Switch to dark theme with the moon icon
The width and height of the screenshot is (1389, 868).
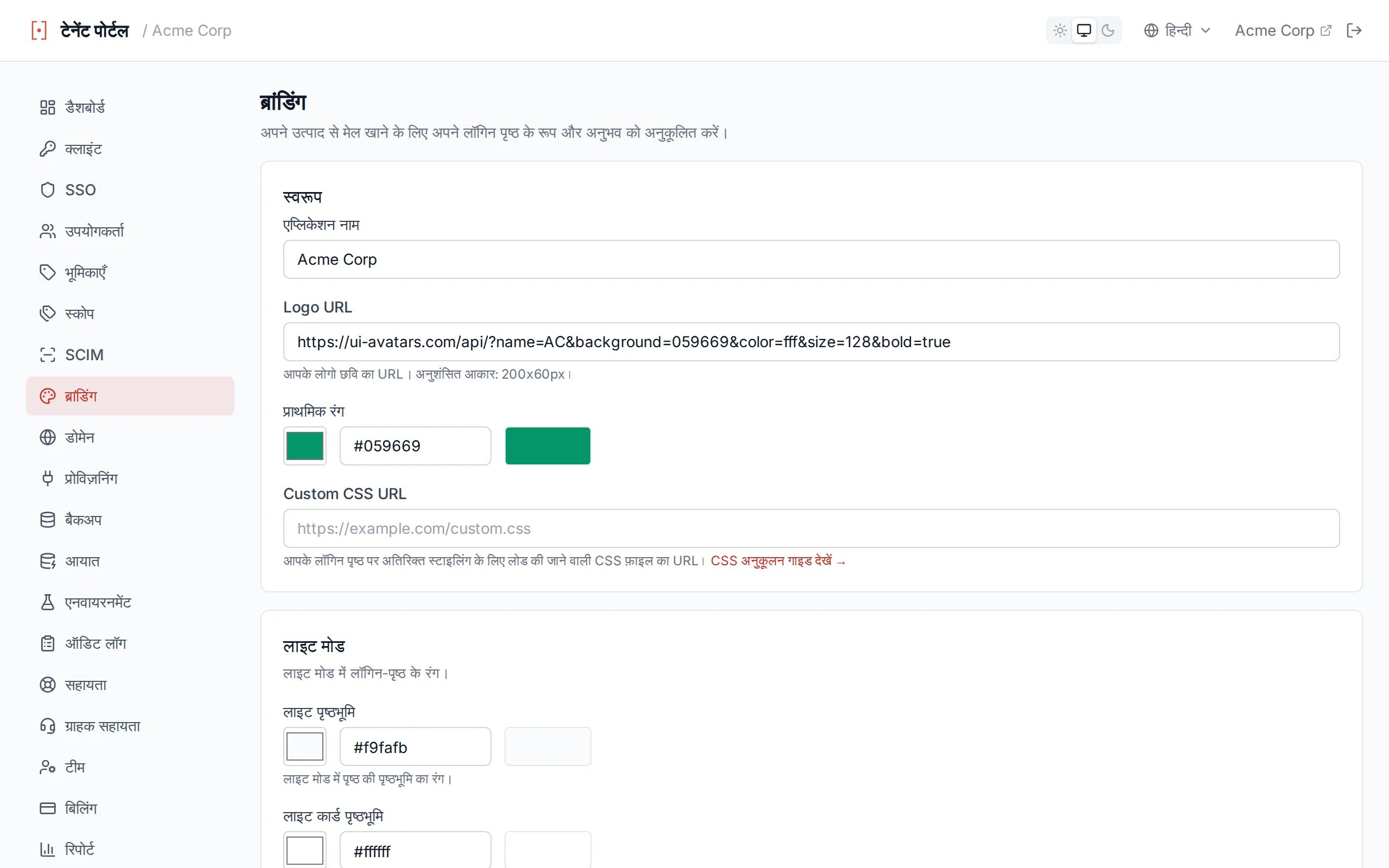[1108, 30]
